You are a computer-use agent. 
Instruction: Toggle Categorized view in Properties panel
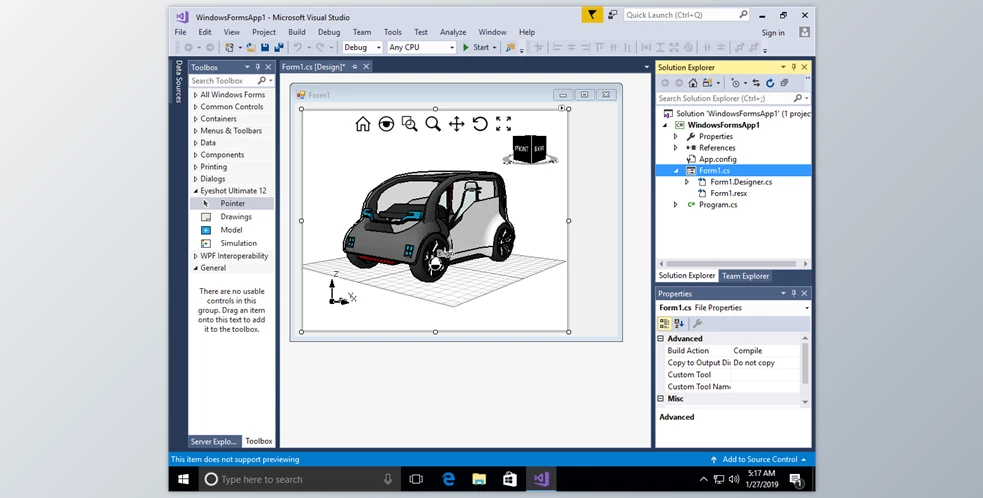pyautogui.click(x=665, y=324)
